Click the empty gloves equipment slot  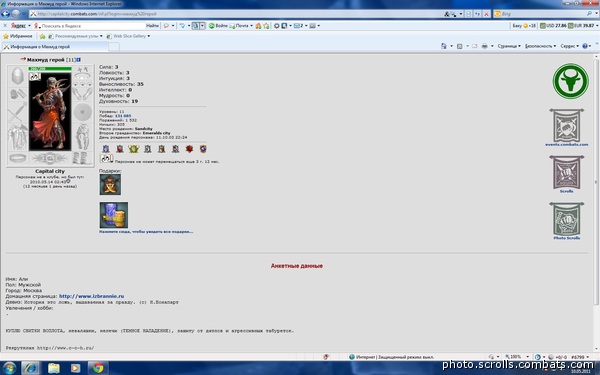[x=82, y=94]
